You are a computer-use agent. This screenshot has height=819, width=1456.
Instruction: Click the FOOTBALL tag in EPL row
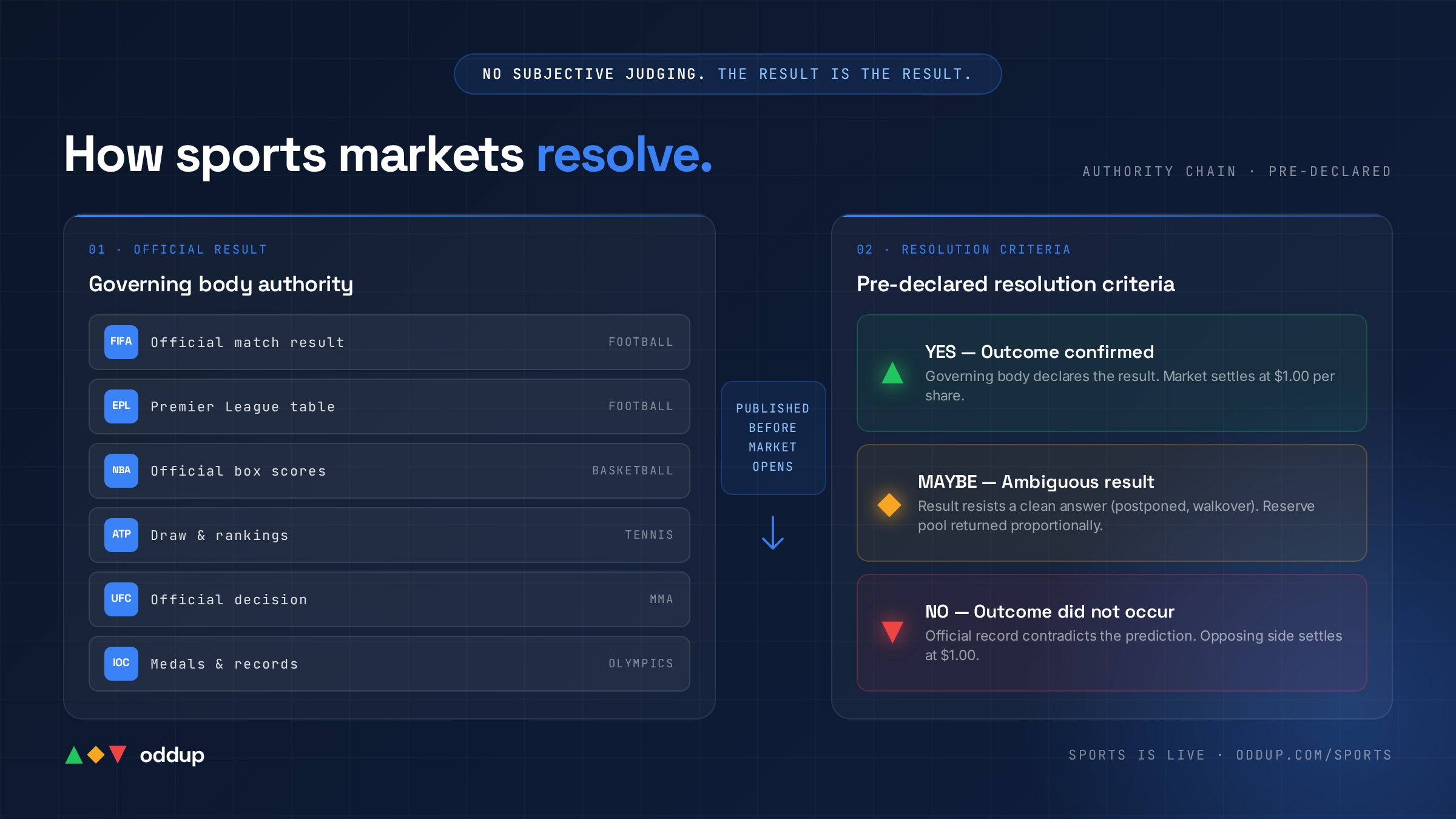pyautogui.click(x=641, y=406)
